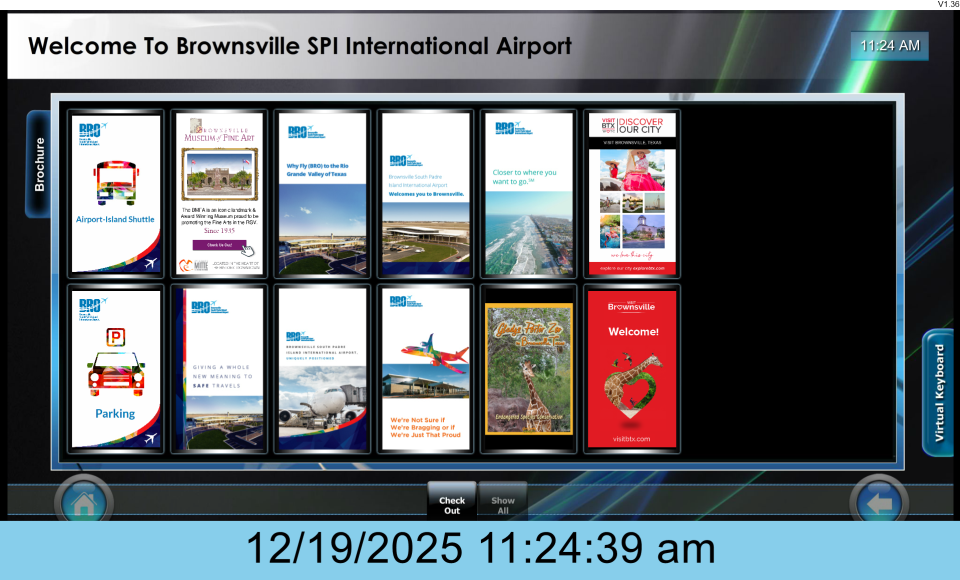Image resolution: width=960 pixels, height=580 pixels.
Task: Open the Bragging or Proud brochure
Action: (426, 368)
